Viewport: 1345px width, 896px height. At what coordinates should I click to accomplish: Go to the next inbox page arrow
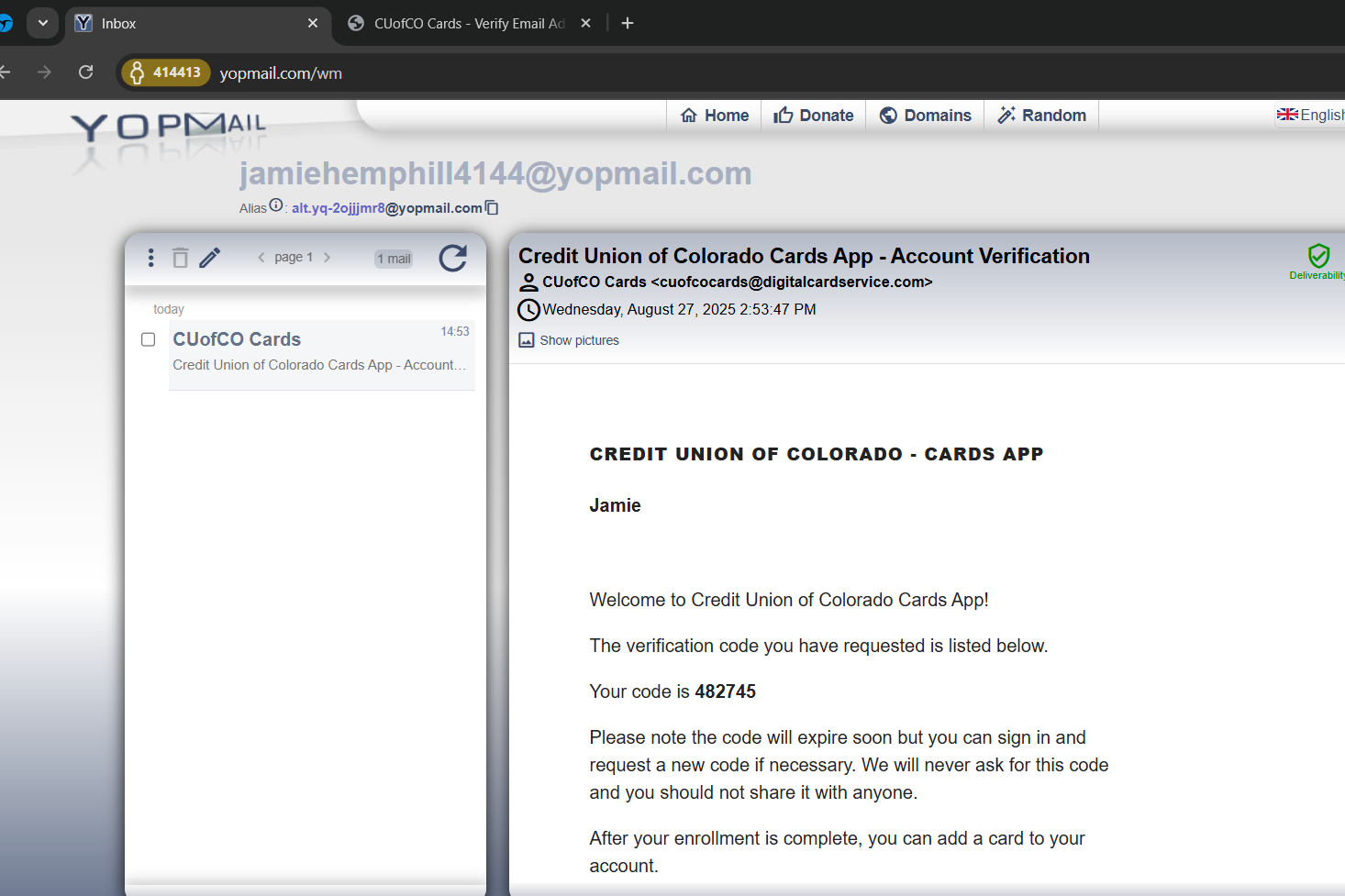[327, 258]
